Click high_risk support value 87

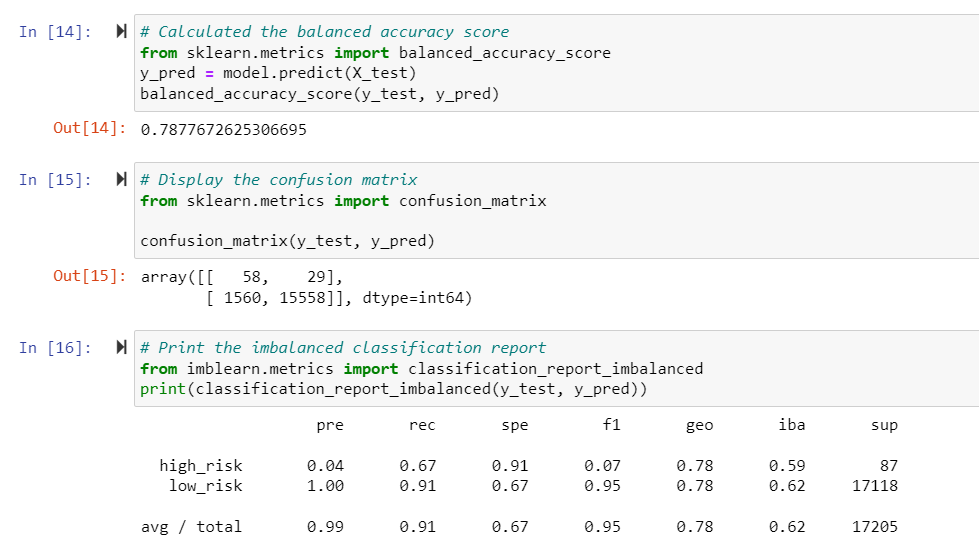tap(888, 466)
